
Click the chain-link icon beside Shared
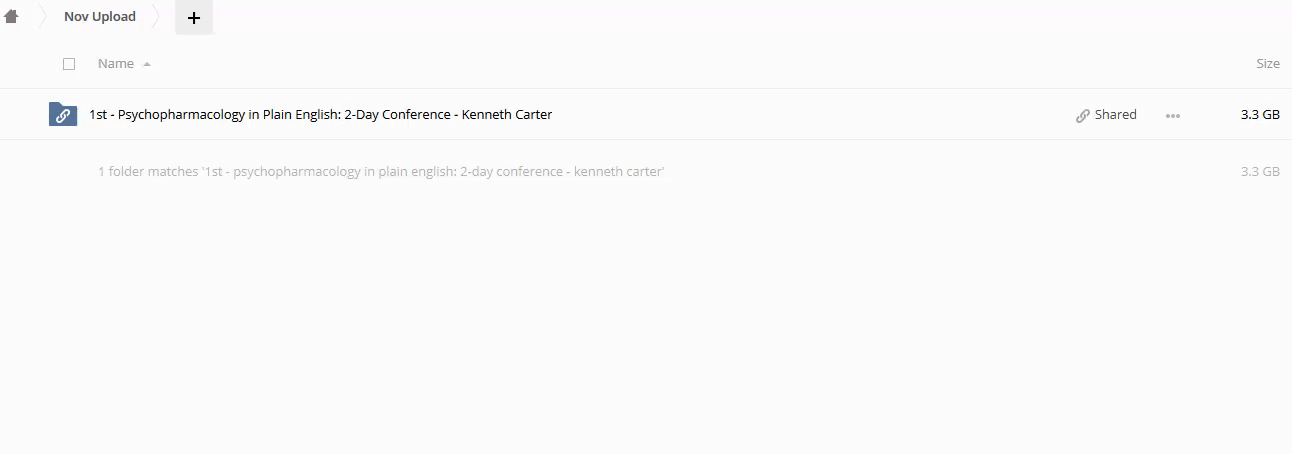click(1083, 115)
